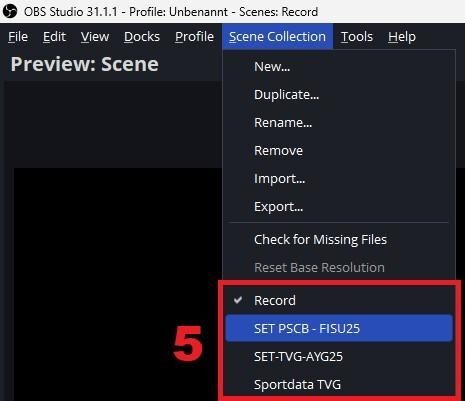The height and width of the screenshot is (401, 465).
Task: Run Check for Missing Files
Action: [x=339, y=239]
